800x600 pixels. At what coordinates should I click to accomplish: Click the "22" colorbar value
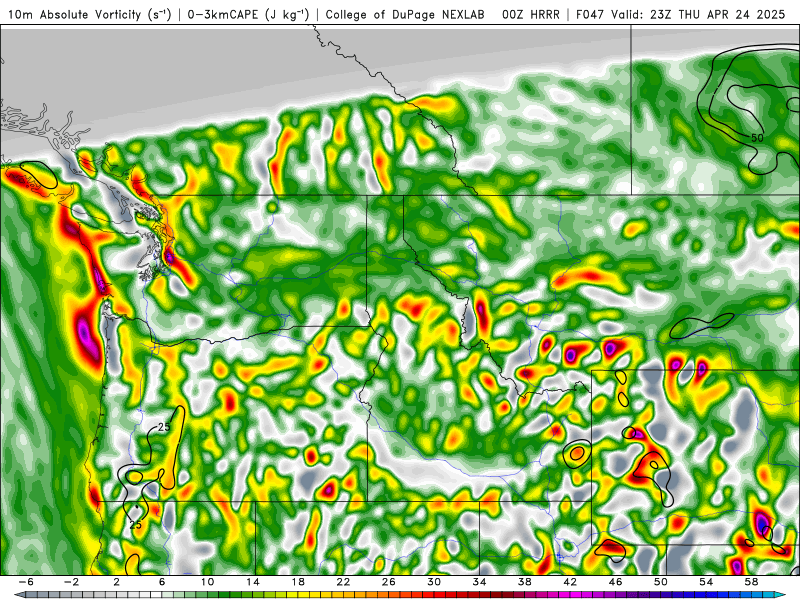point(343,582)
